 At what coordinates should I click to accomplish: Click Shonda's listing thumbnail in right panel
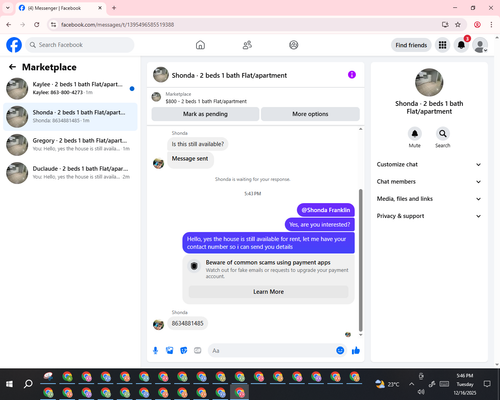429,82
